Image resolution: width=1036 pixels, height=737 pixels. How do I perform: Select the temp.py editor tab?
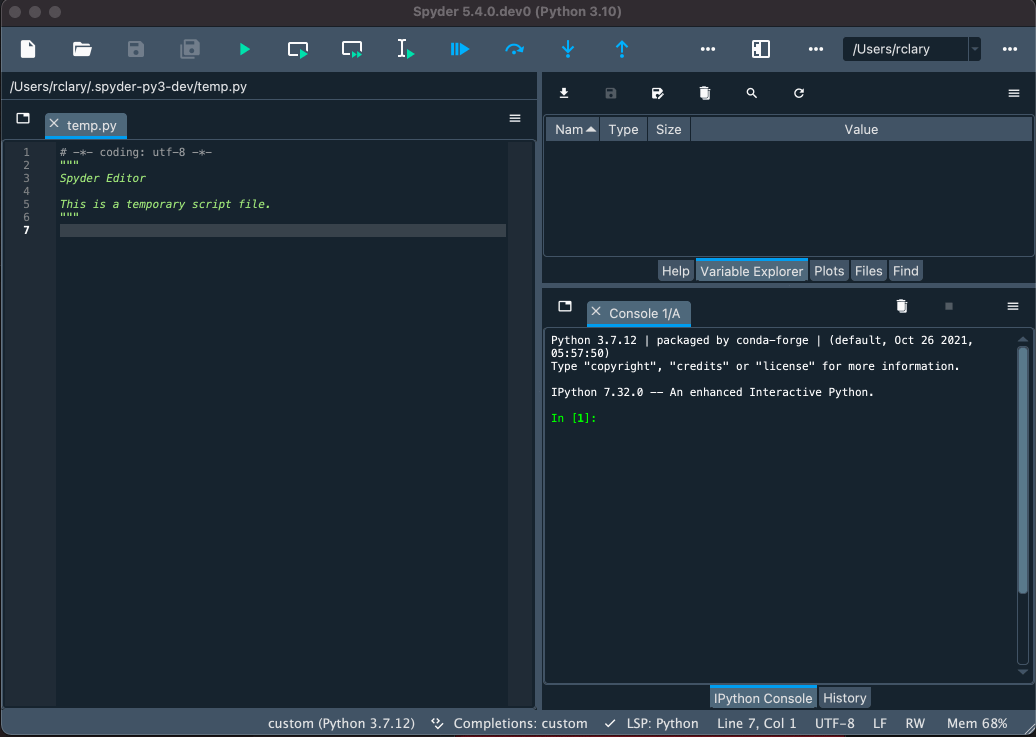click(91, 125)
